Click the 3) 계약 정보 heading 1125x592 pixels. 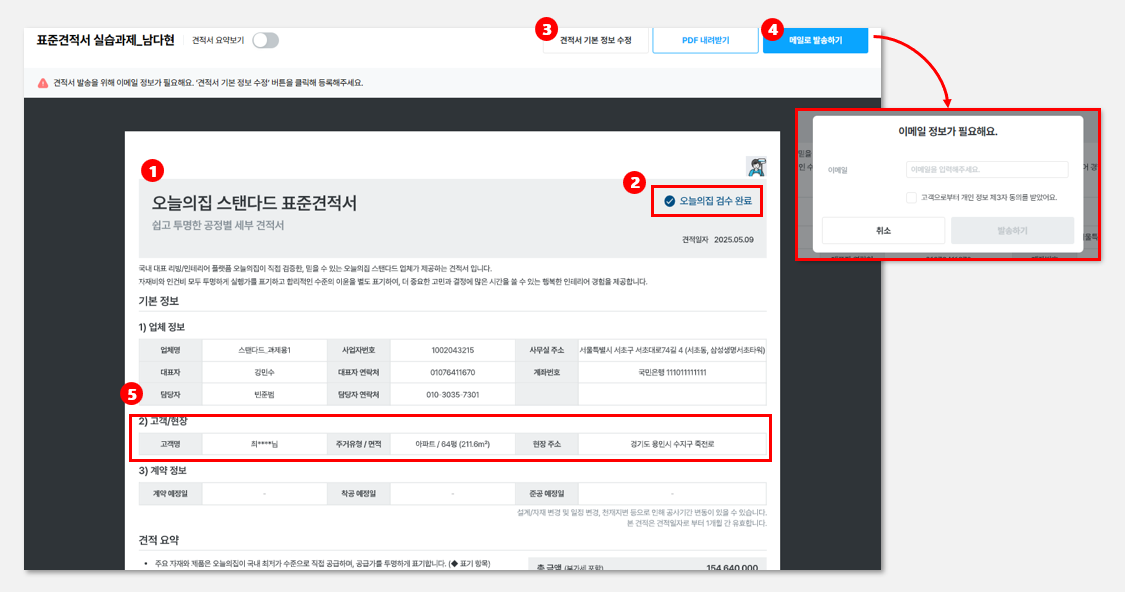(x=162, y=471)
